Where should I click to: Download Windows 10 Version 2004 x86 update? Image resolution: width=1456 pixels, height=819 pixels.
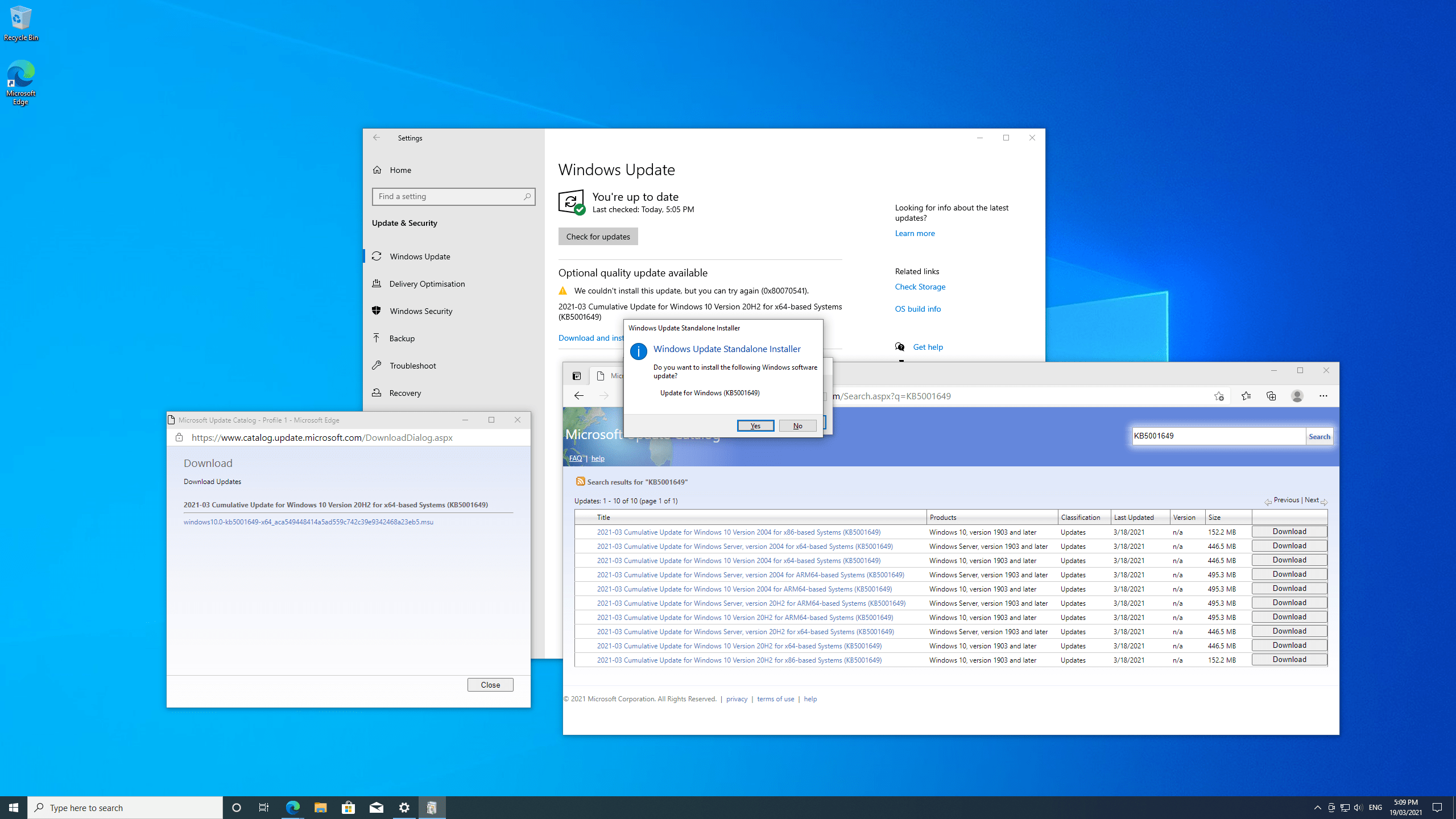click(1289, 531)
